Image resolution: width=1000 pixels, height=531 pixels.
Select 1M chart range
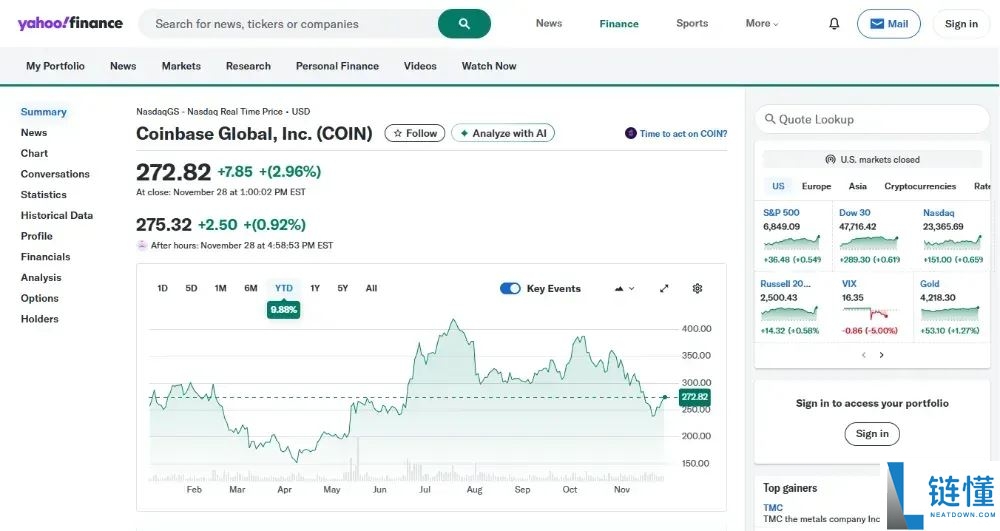pos(221,288)
